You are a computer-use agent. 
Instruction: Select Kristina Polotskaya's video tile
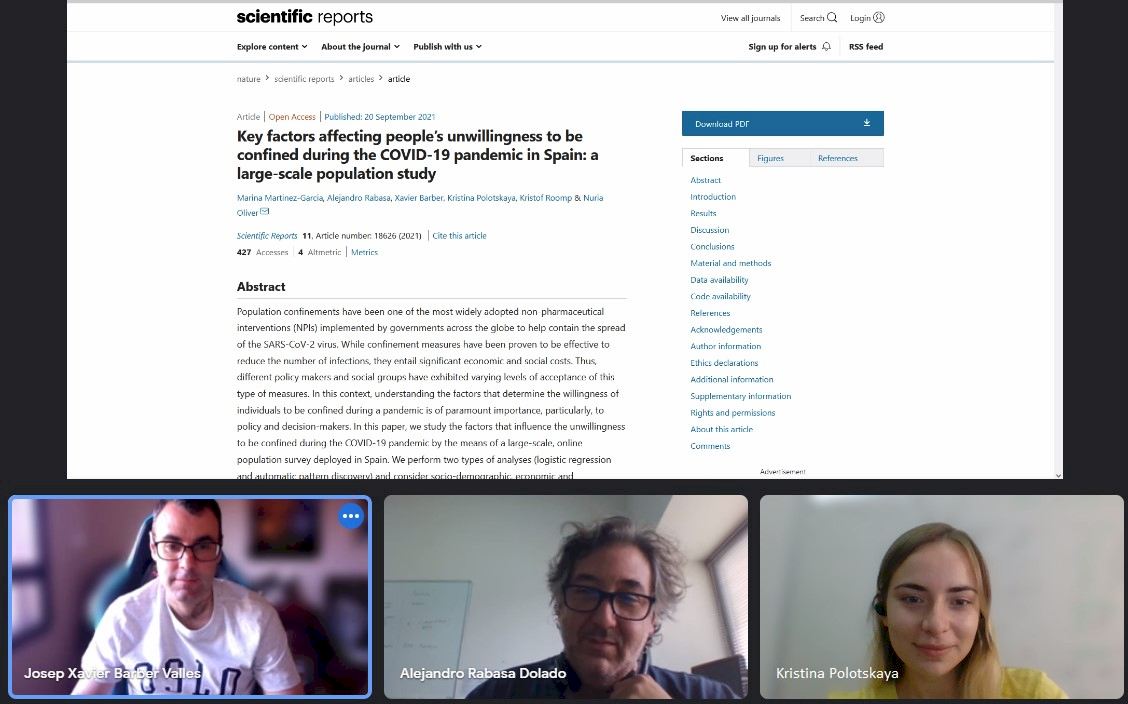point(942,597)
